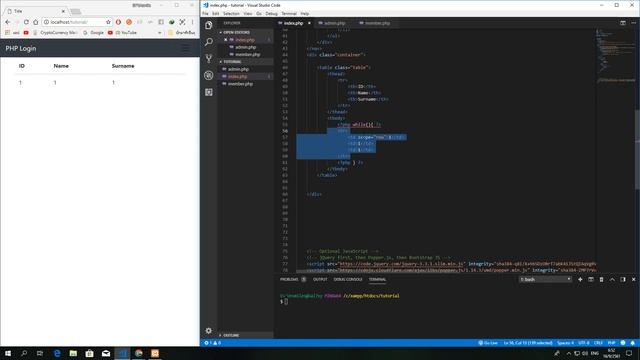Click the Chrome back arrow
Viewport: 640px width, 360px height.
point(8,22)
